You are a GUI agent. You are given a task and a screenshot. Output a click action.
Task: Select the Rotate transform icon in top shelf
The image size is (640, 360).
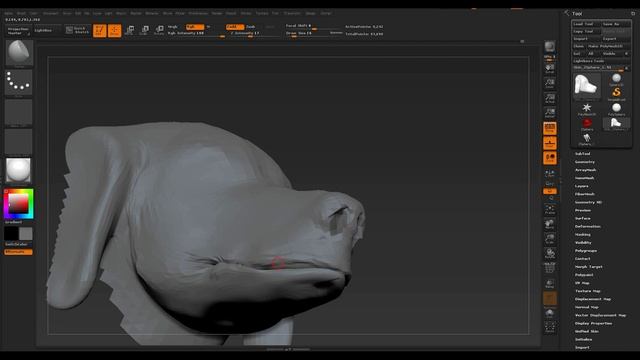(159, 30)
